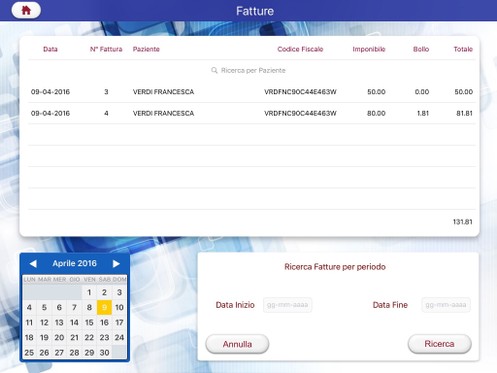Select day 7 in the calendar
Image resolution: width=497 pixels, height=373 pixels.
point(74,307)
